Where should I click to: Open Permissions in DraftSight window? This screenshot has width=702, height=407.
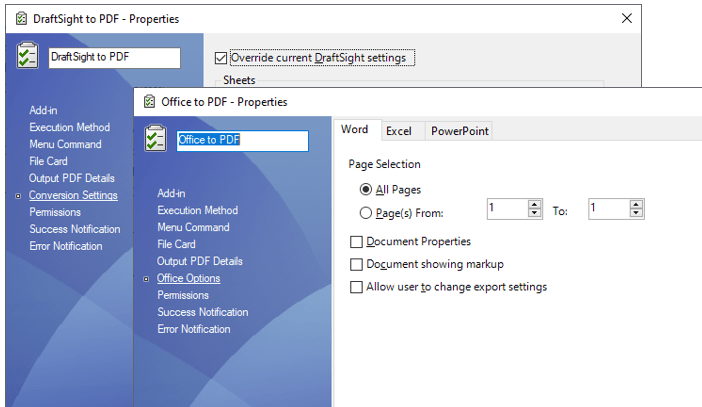pos(55,213)
